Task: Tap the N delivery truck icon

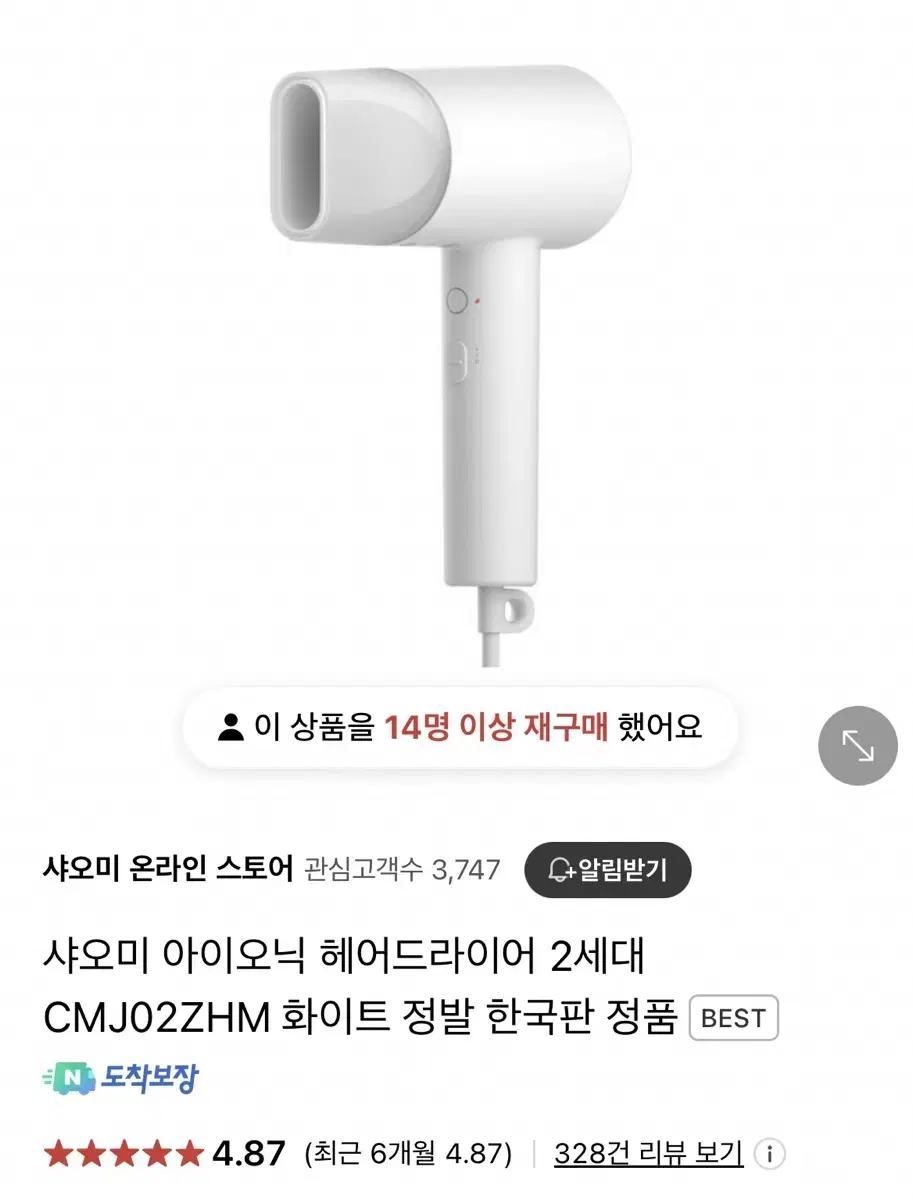Action: [x=69, y=1078]
